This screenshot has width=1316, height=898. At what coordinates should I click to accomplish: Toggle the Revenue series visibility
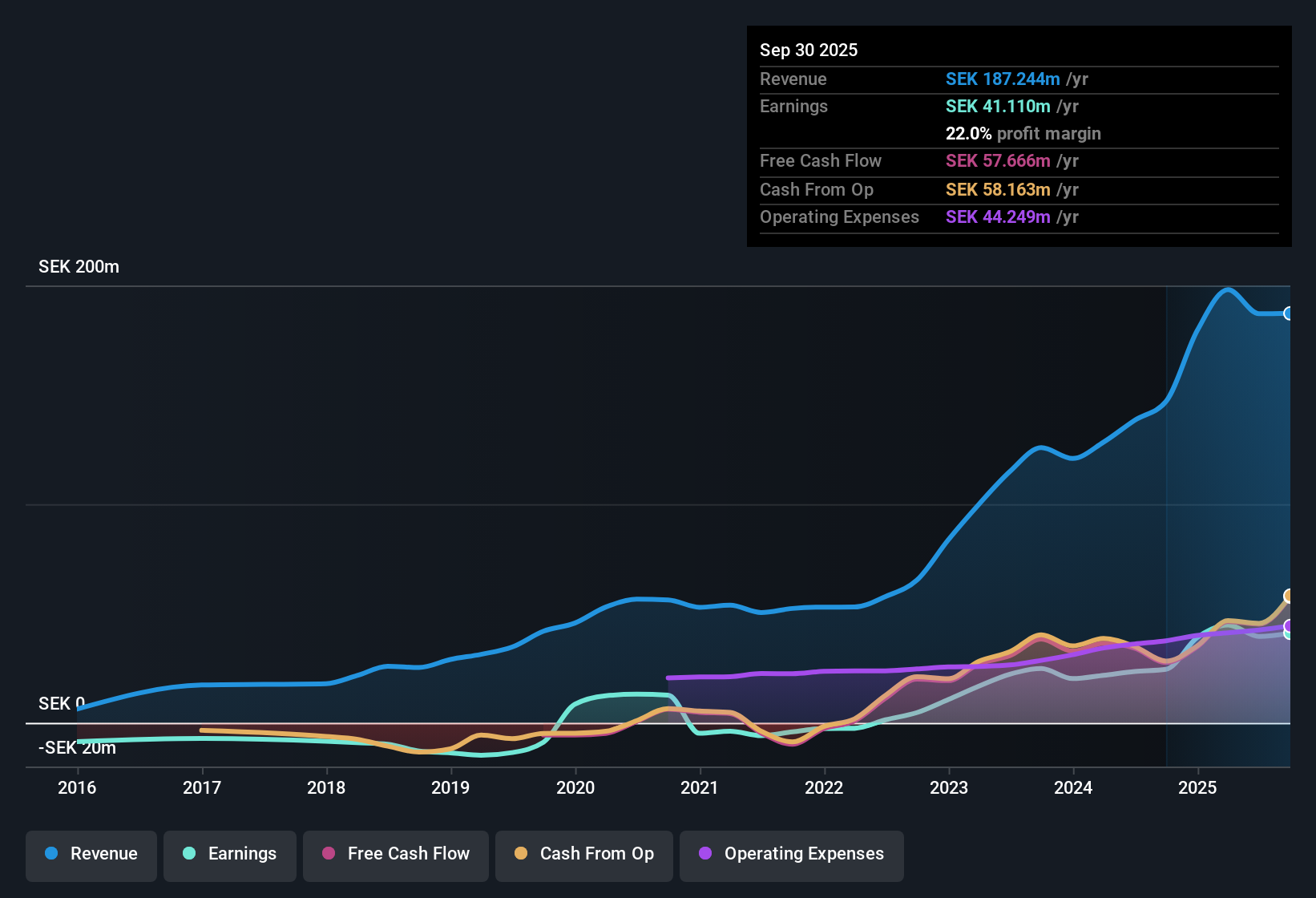91,854
